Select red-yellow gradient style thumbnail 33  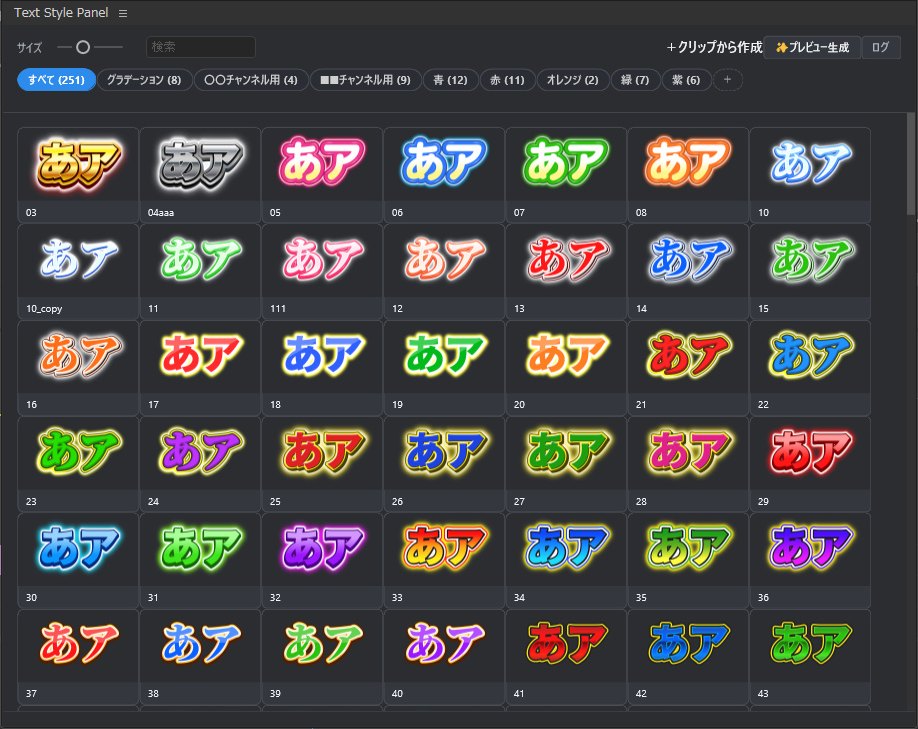tap(444, 560)
